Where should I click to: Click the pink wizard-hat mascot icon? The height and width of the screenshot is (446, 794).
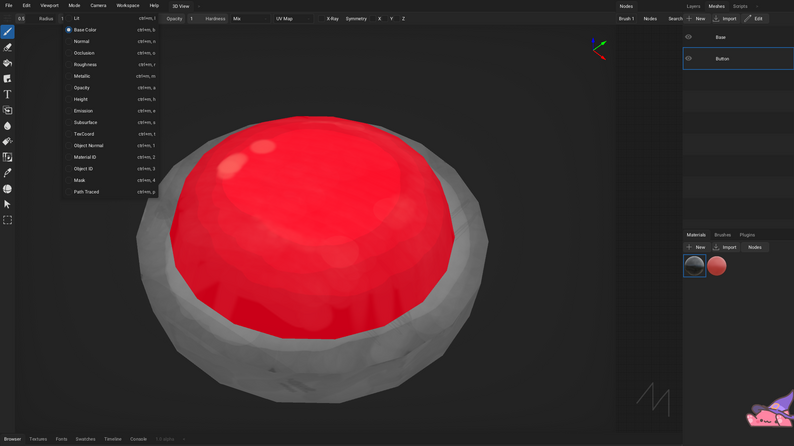click(x=770, y=410)
